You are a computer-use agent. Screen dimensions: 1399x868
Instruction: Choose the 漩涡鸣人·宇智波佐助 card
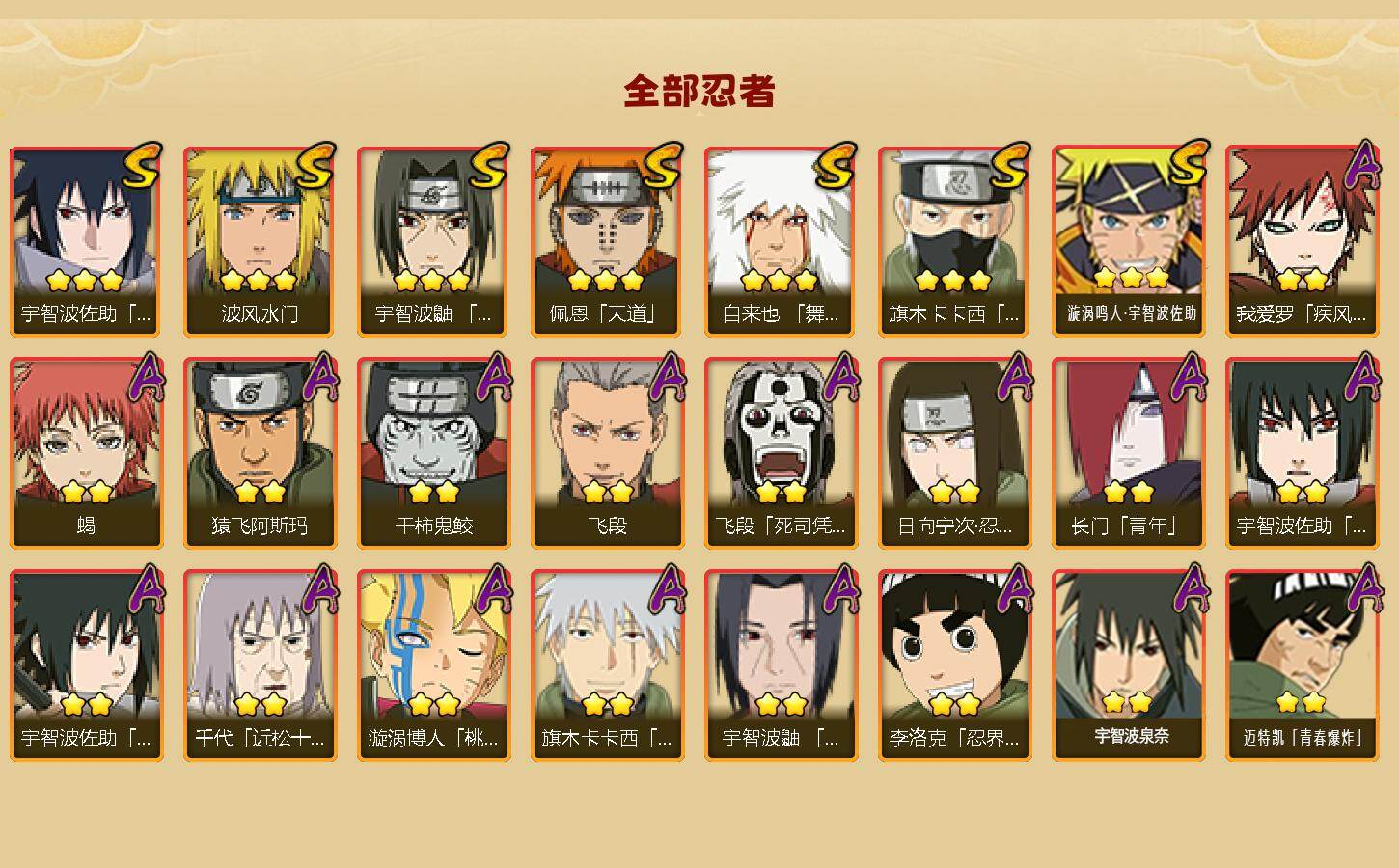pyautogui.click(x=1128, y=241)
